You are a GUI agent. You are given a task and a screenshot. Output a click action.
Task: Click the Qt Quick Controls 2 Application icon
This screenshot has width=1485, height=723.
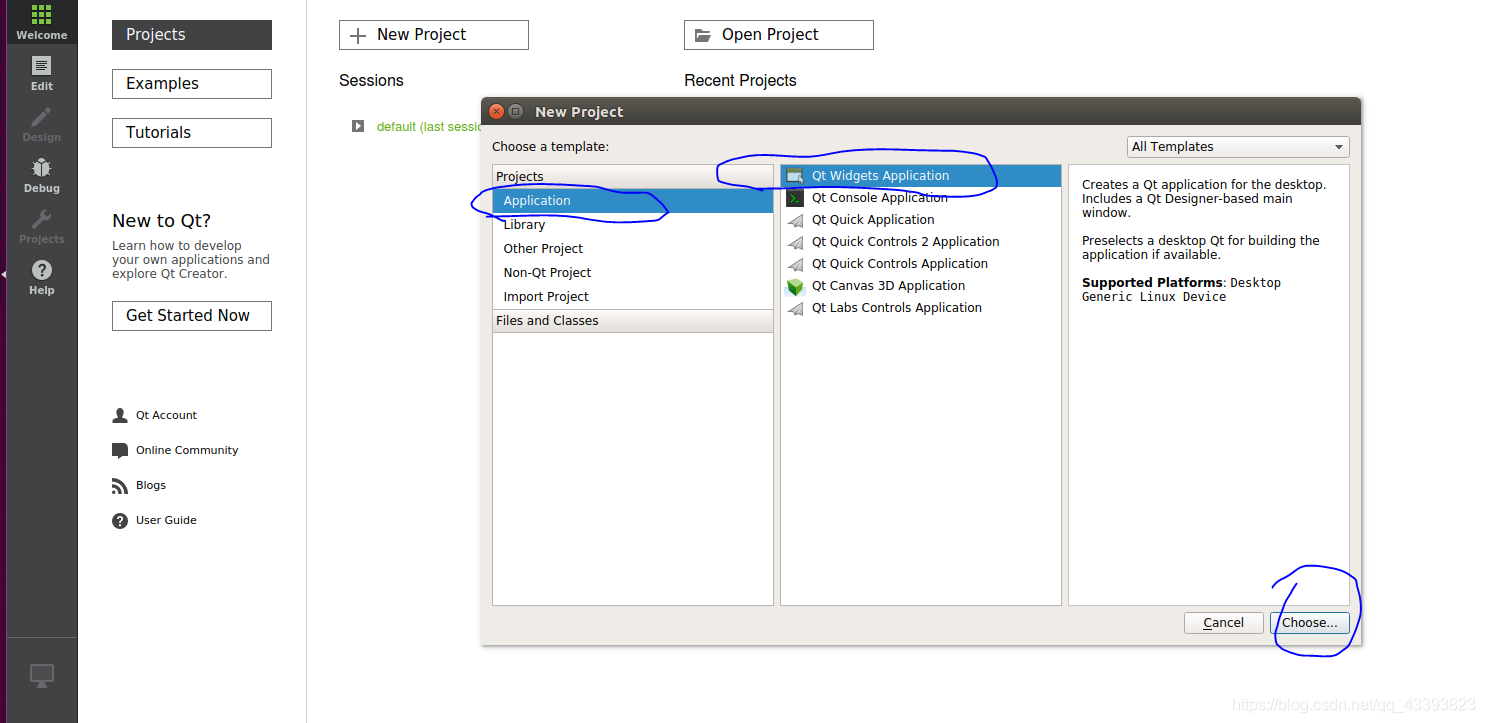tap(795, 242)
